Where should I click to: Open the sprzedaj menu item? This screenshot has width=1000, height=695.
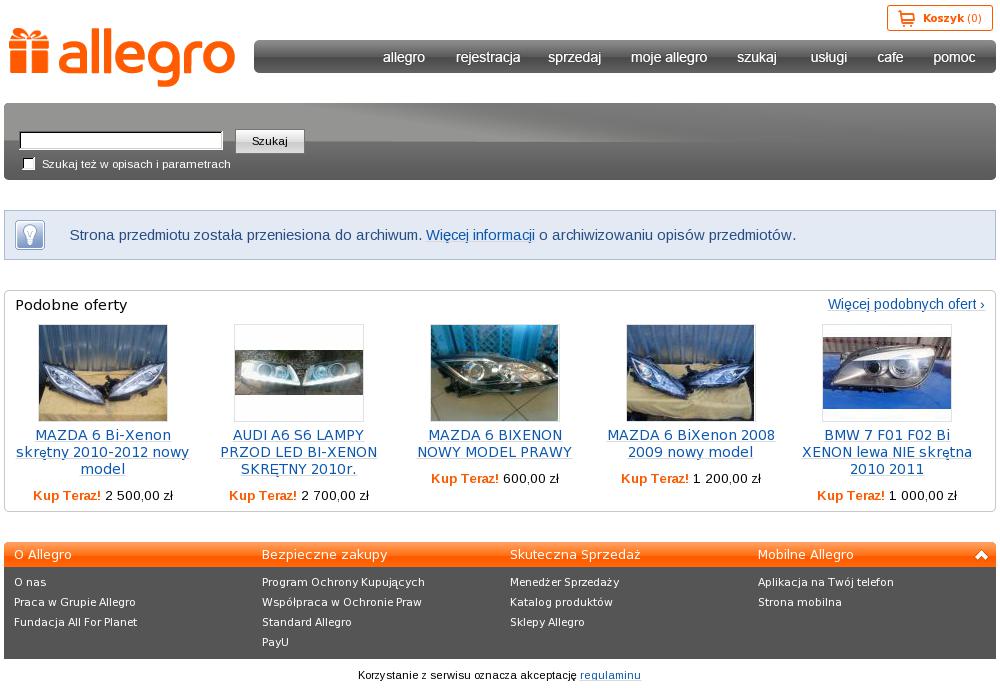pyautogui.click(x=575, y=57)
